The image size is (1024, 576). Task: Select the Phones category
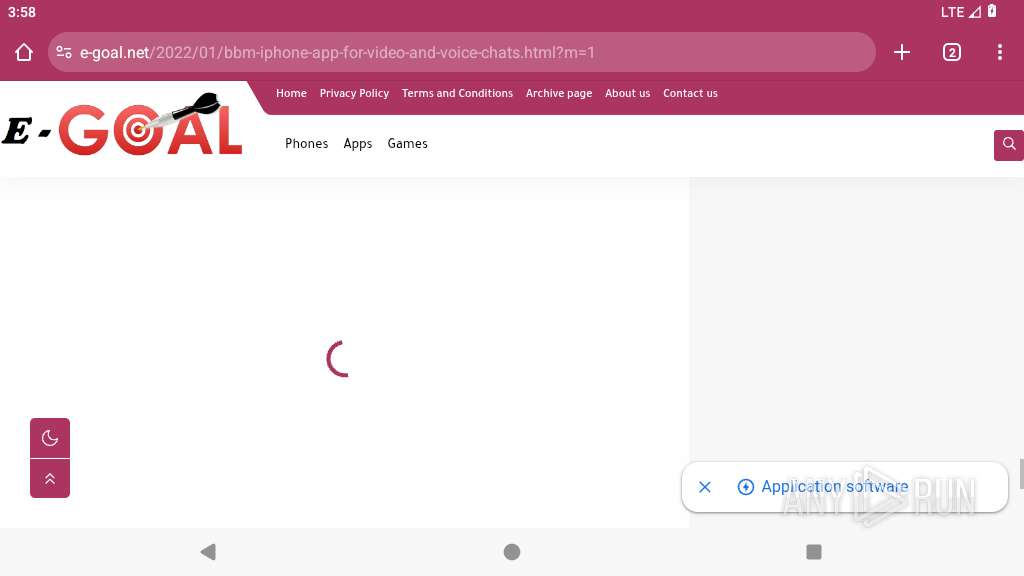(306, 144)
